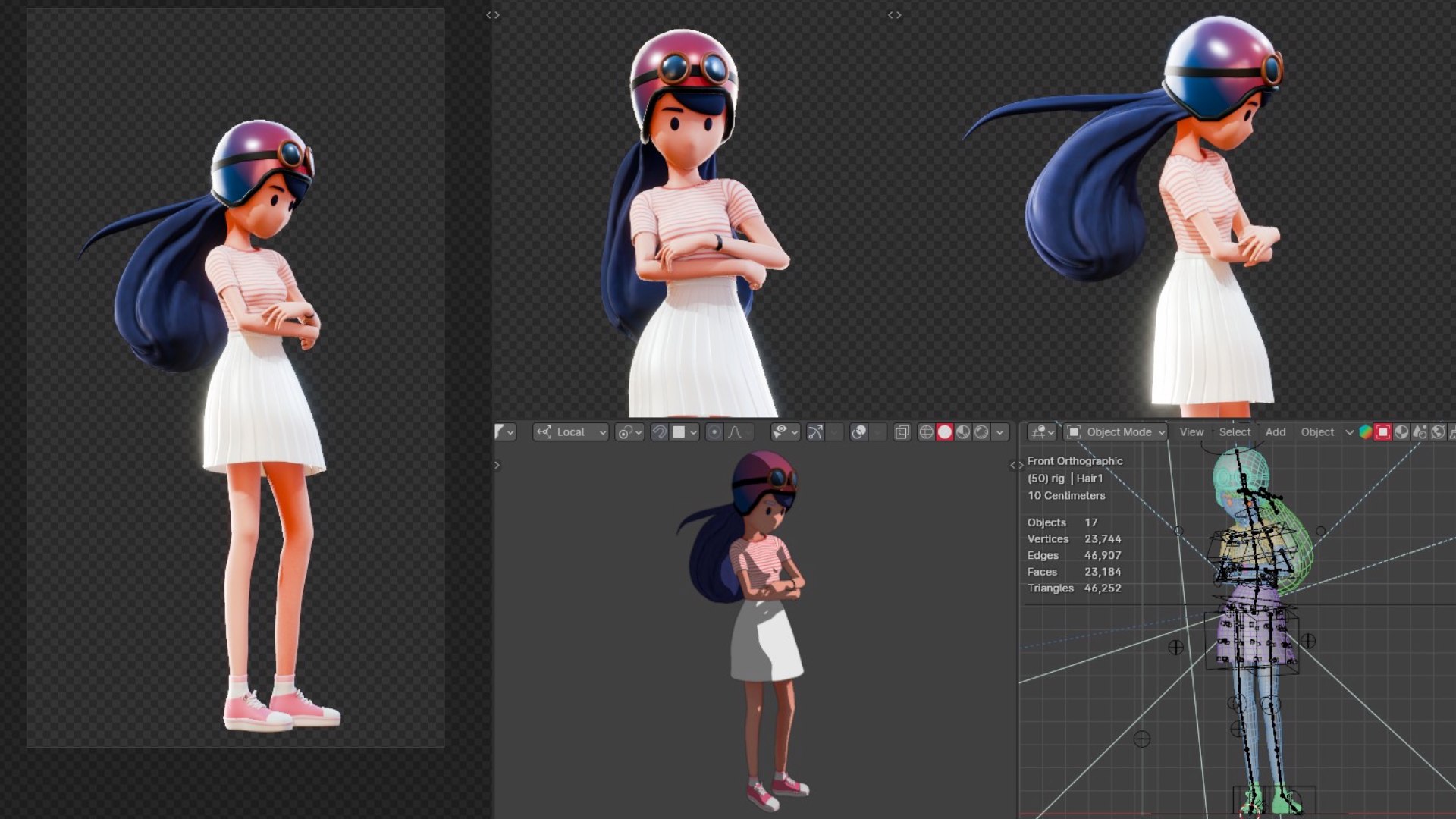Open the View menu
The height and width of the screenshot is (819, 1456).
(x=1191, y=432)
